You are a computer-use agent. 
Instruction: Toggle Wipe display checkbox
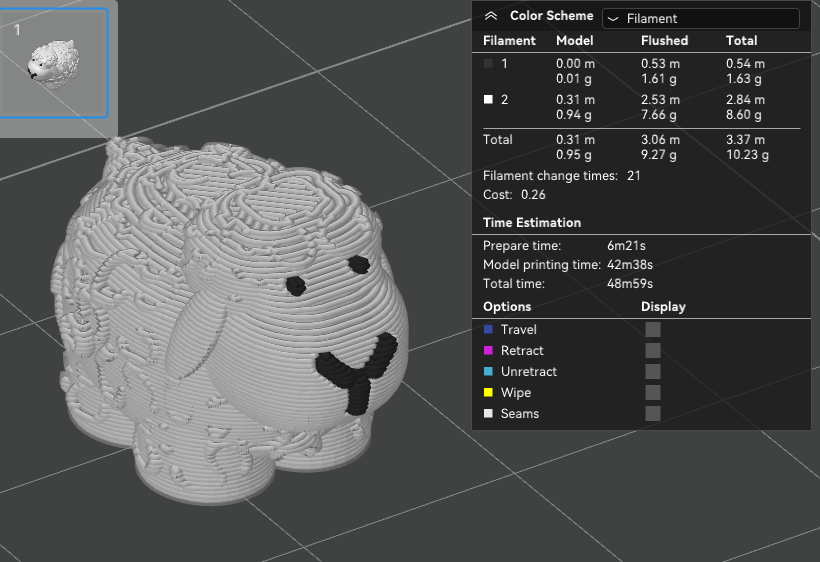[653, 392]
